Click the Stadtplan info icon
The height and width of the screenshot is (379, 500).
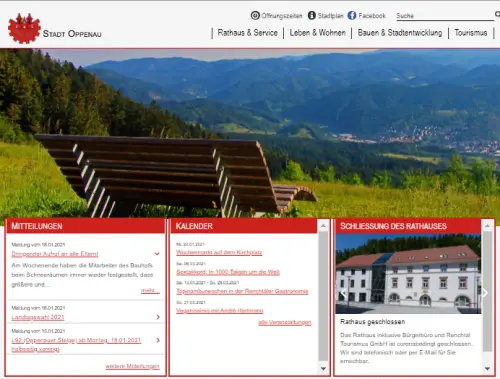(312, 15)
